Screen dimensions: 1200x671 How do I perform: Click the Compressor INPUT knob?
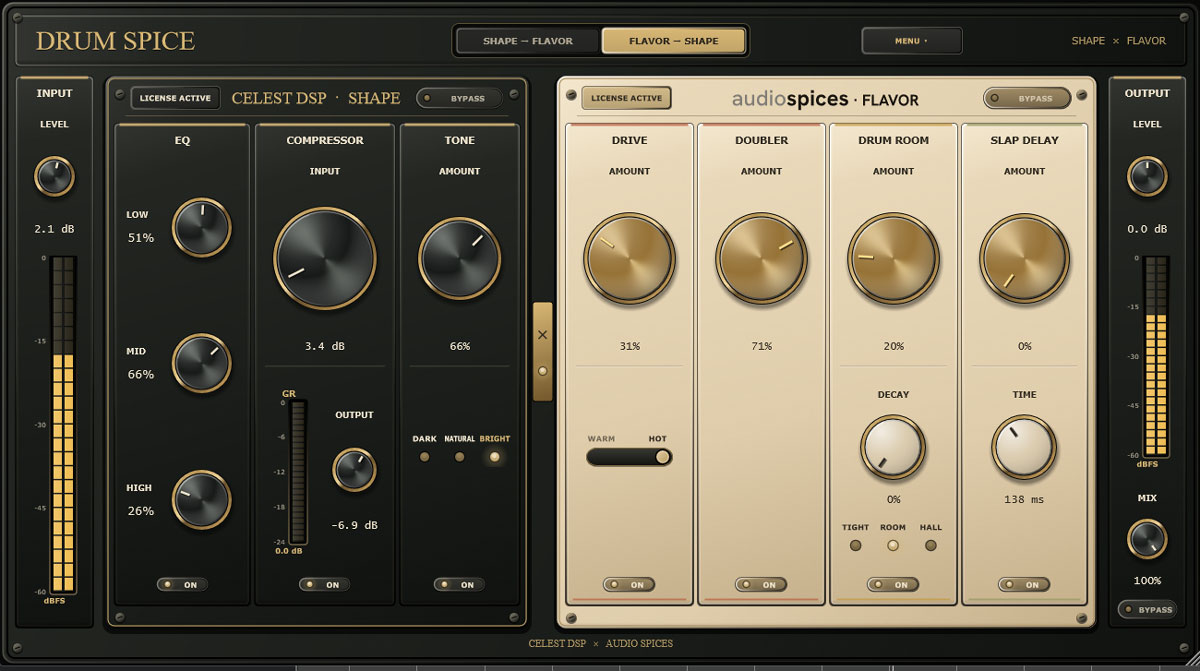(325, 259)
